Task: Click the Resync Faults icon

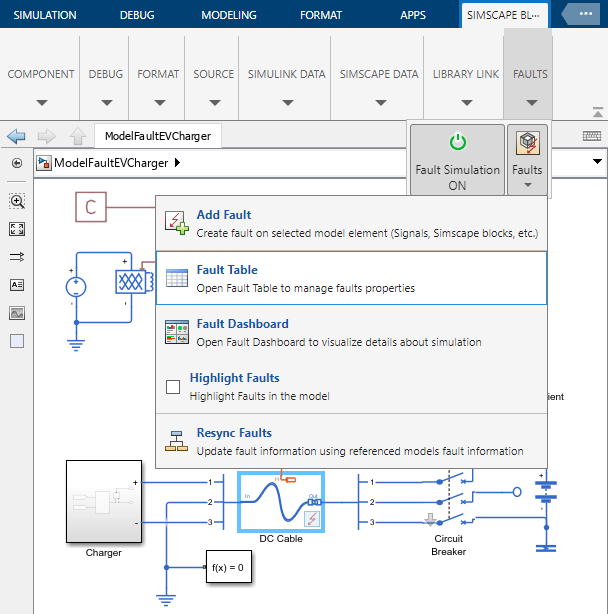Action: point(176,440)
